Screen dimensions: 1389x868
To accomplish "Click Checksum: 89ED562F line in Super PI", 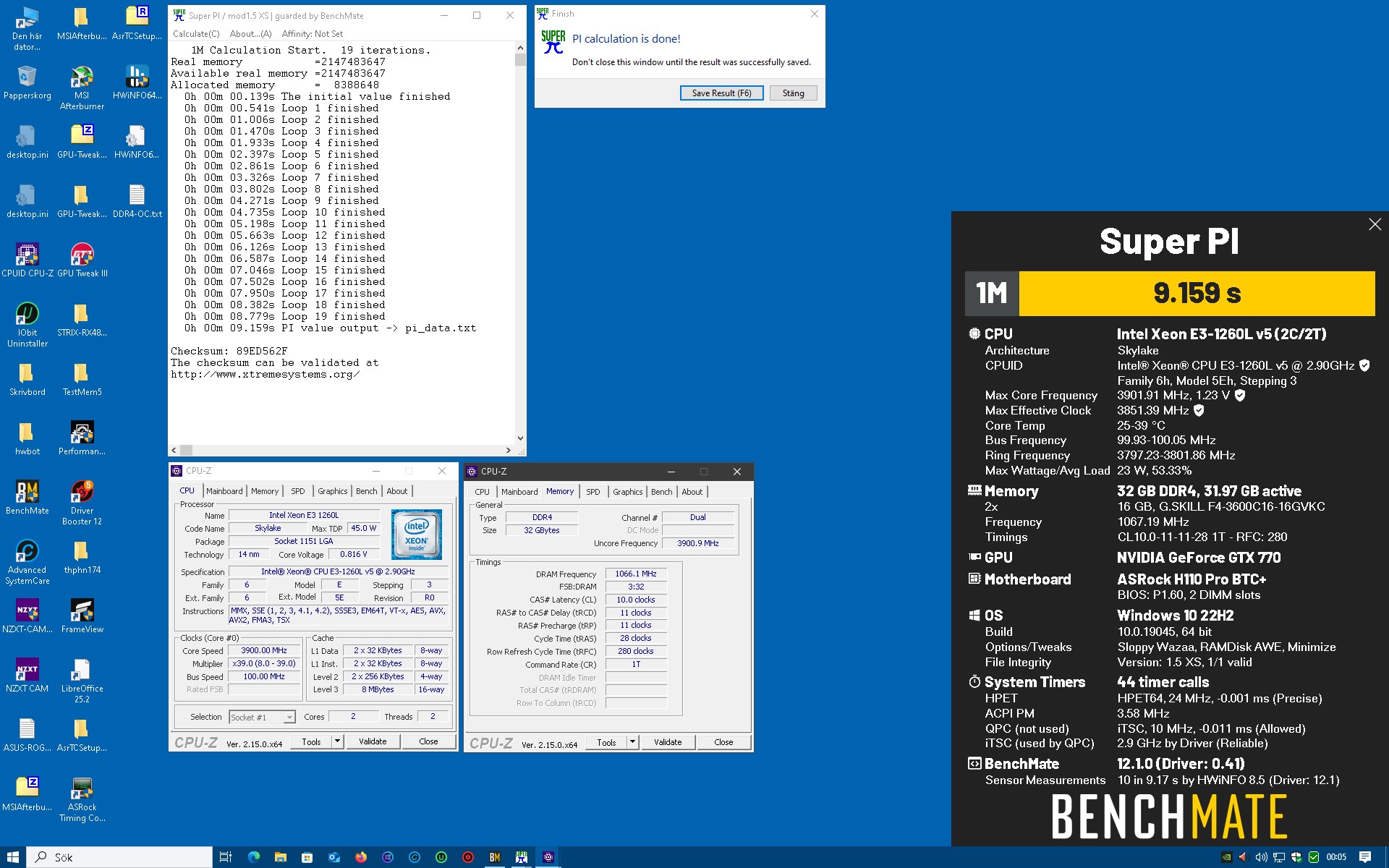I will pyautogui.click(x=229, y=352).
